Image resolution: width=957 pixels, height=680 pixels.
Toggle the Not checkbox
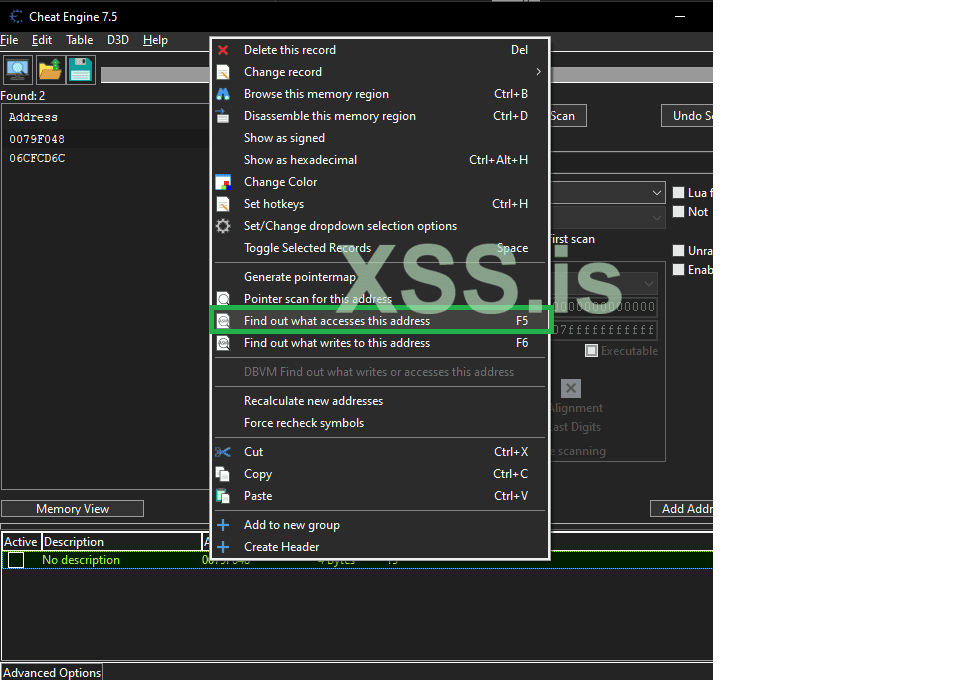[678, 212]
